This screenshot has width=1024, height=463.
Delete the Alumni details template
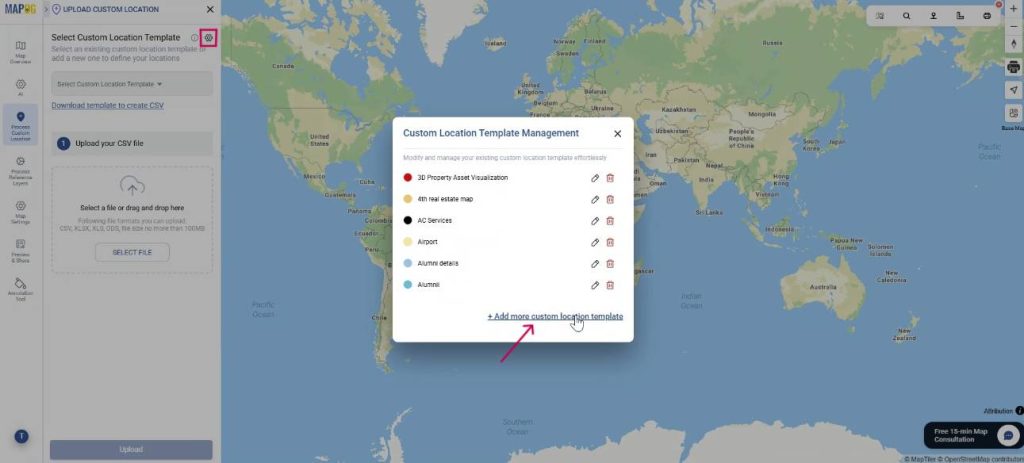click(610, 264)
